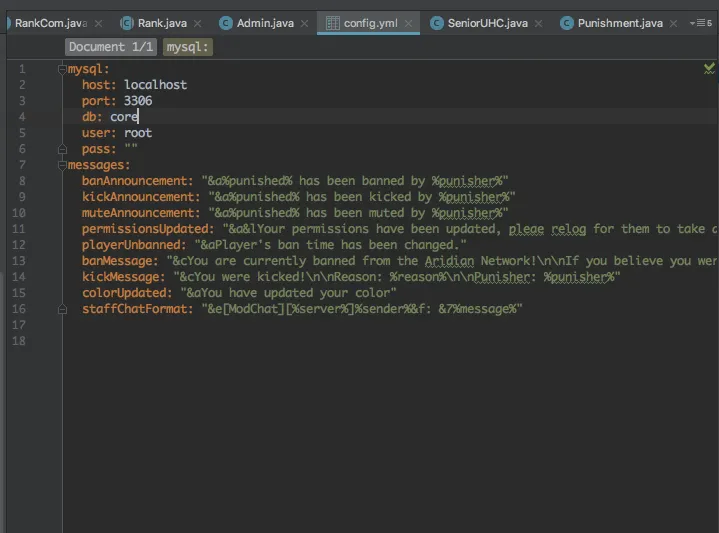Image resolution: width=719 pixels, height=533 pixels.
Task: Click fold end marker at staffChatFormat line
Action: click(63, 309)
